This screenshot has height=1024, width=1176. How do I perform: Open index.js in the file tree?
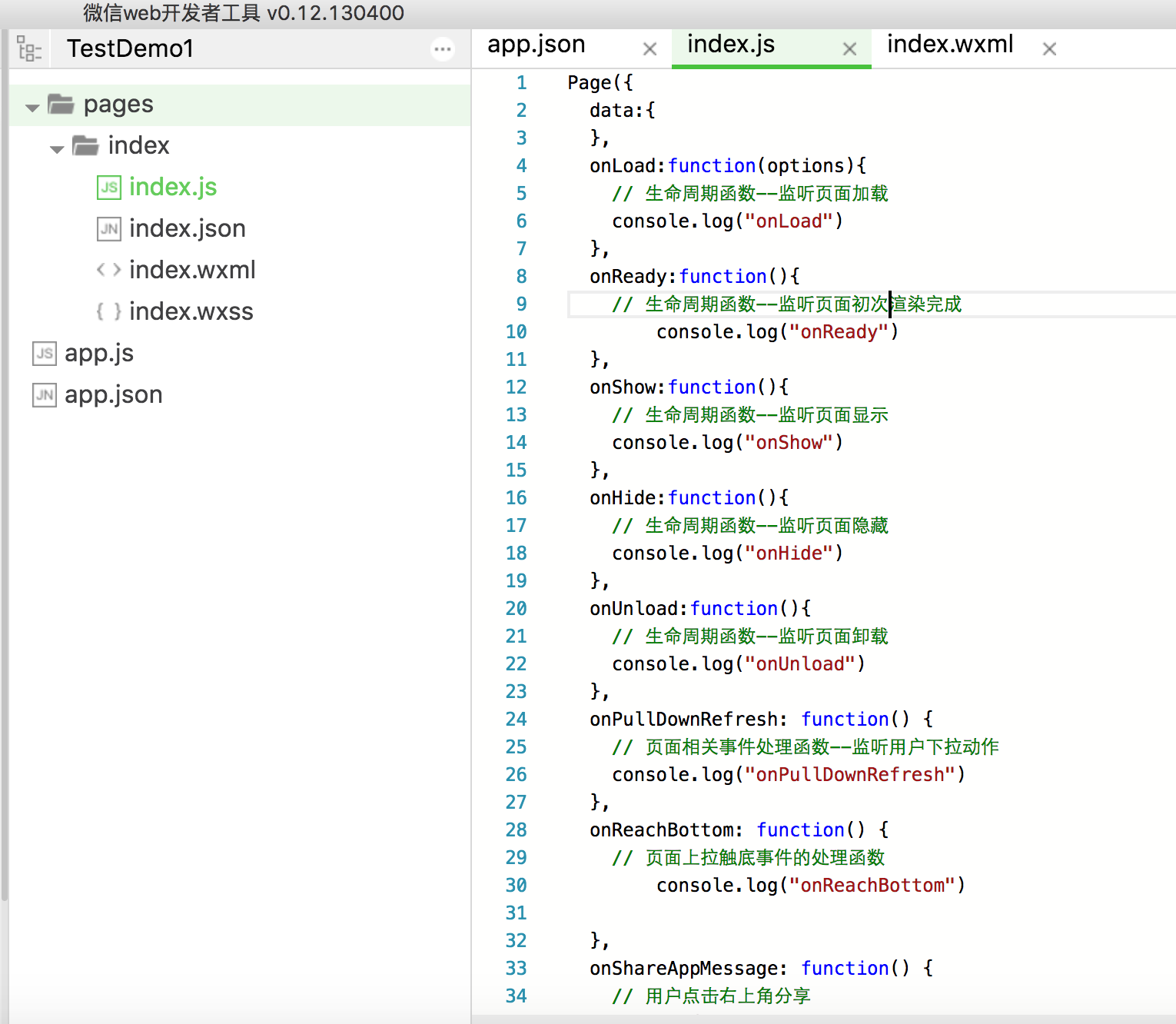tap(173, 187)
